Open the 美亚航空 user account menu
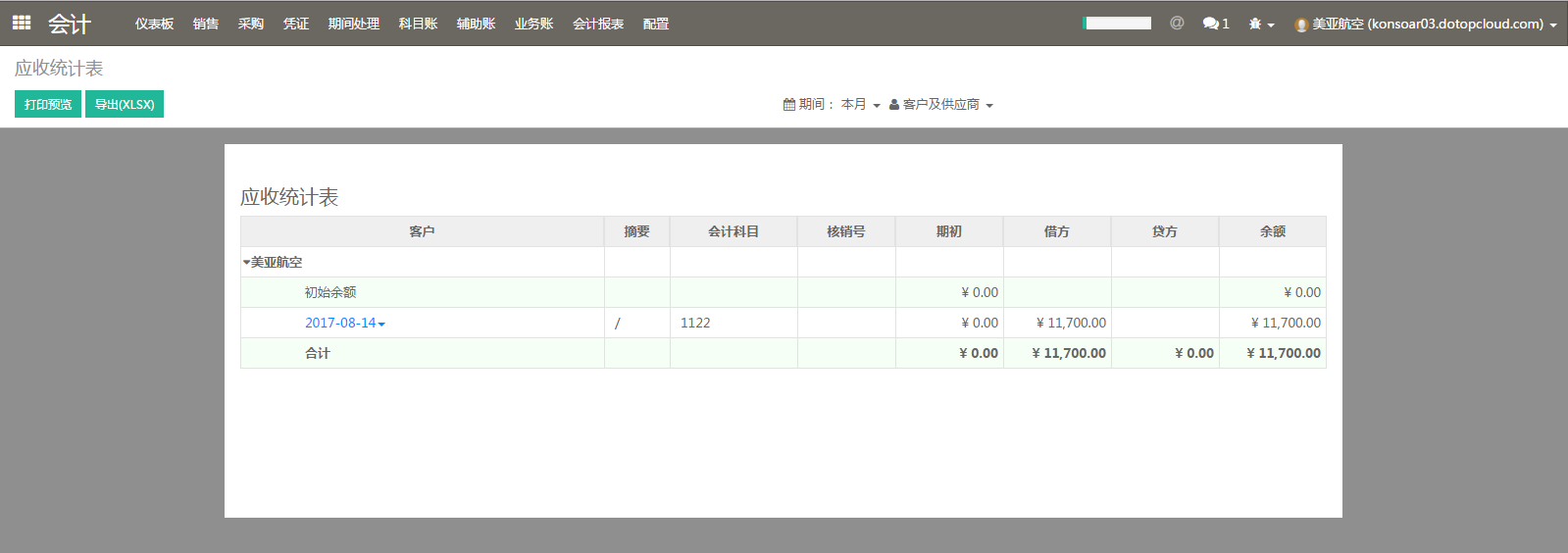 tap(1426, 24)
